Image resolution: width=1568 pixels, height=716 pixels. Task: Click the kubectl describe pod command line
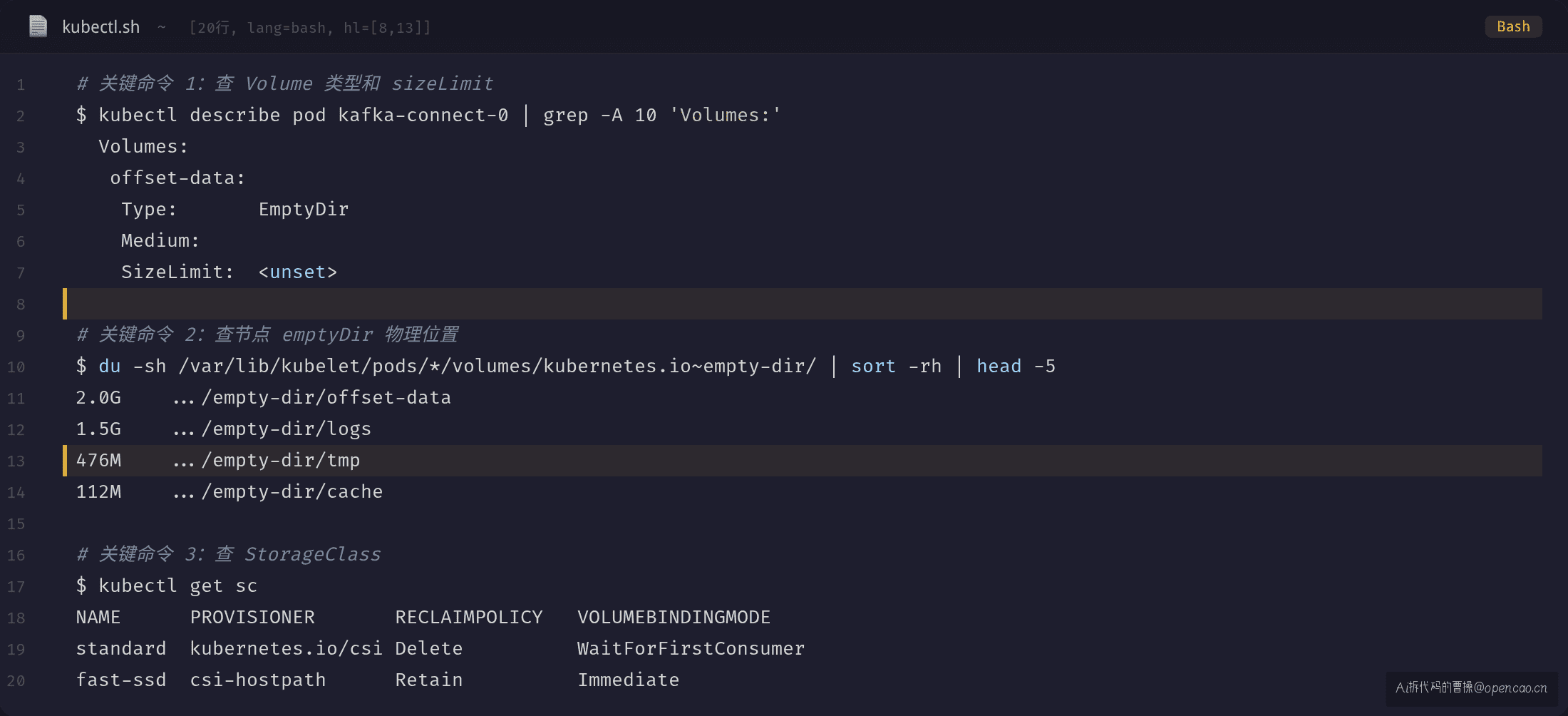click(x=428, y=116)
